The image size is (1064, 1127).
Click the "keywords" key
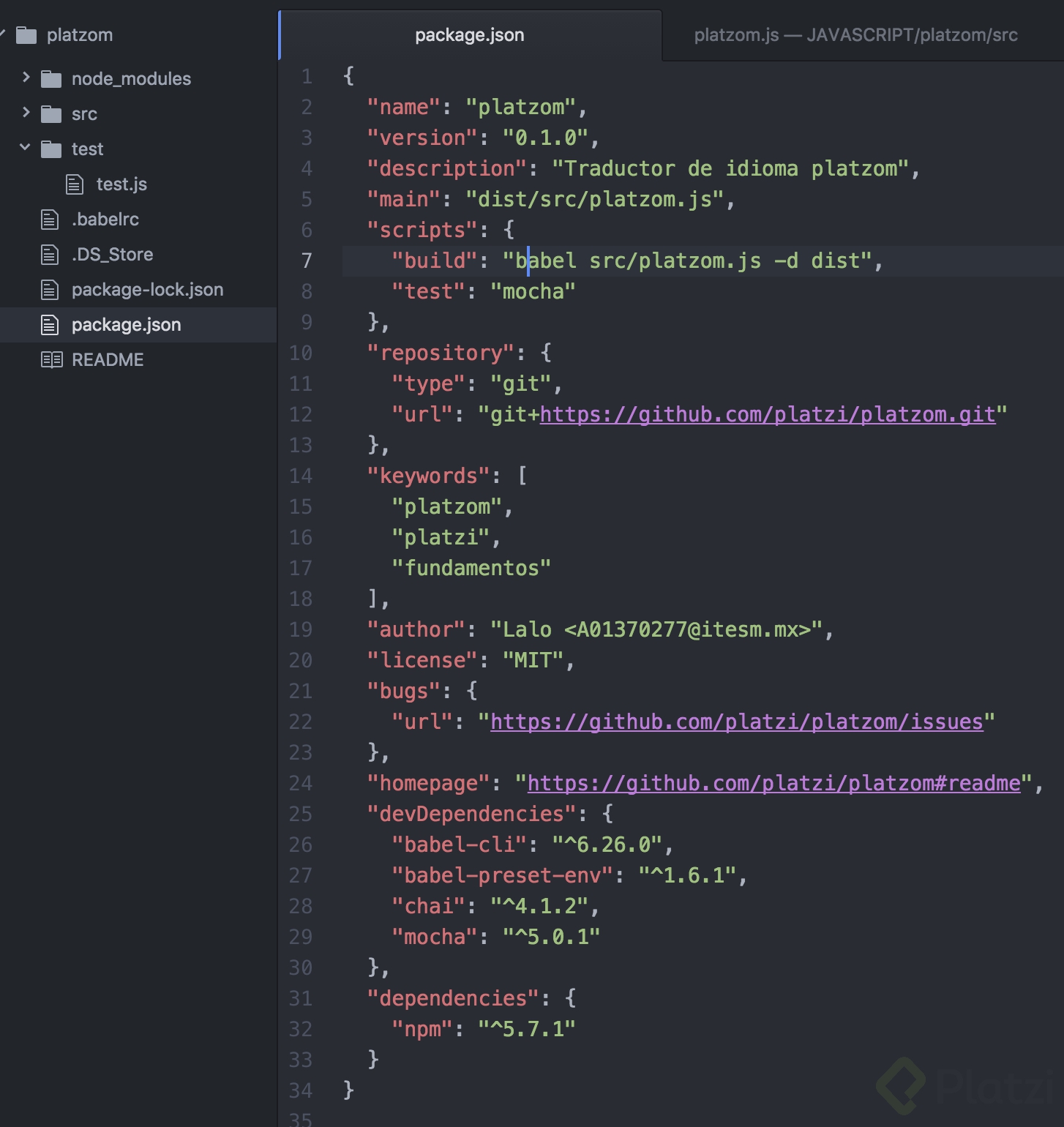point(428,476)
